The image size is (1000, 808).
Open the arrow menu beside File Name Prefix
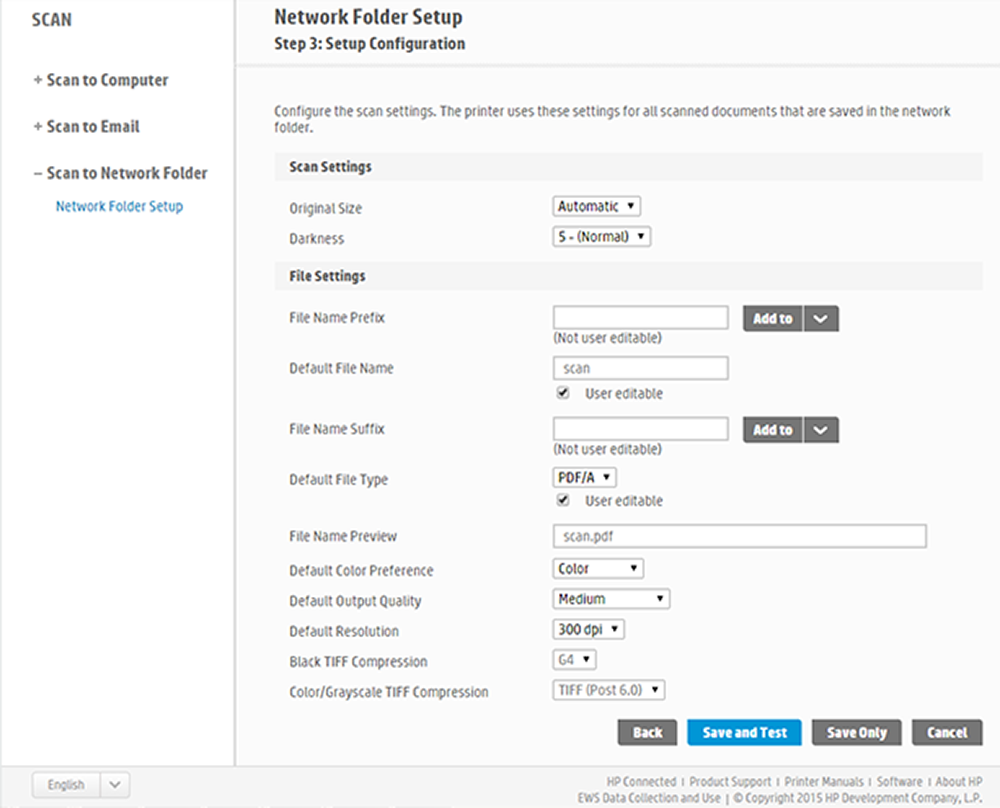tap(821, 319)
